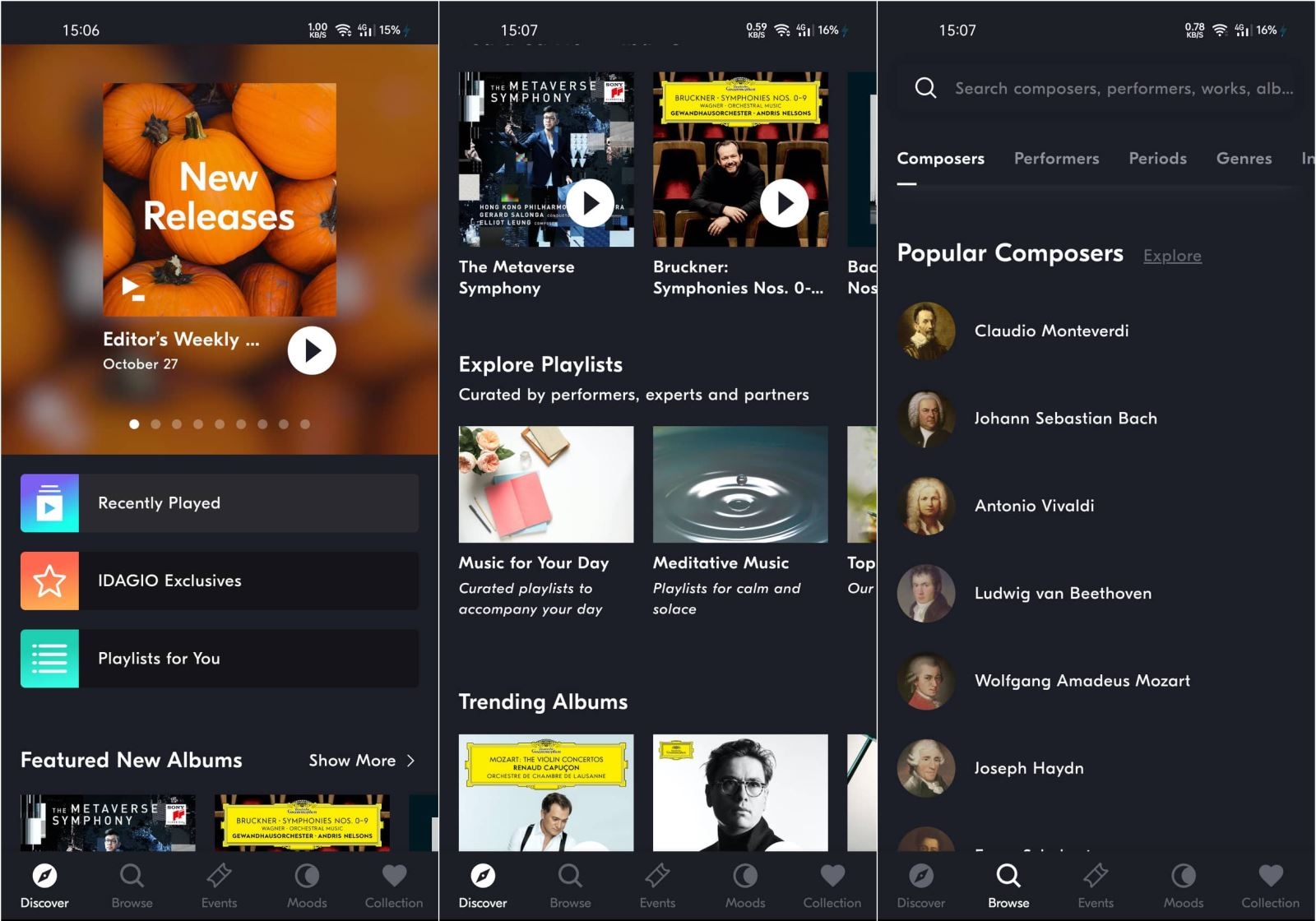1316x921 pixels.
Task: Tap Discover compass in middle screen
Action: tap(483, 876)
